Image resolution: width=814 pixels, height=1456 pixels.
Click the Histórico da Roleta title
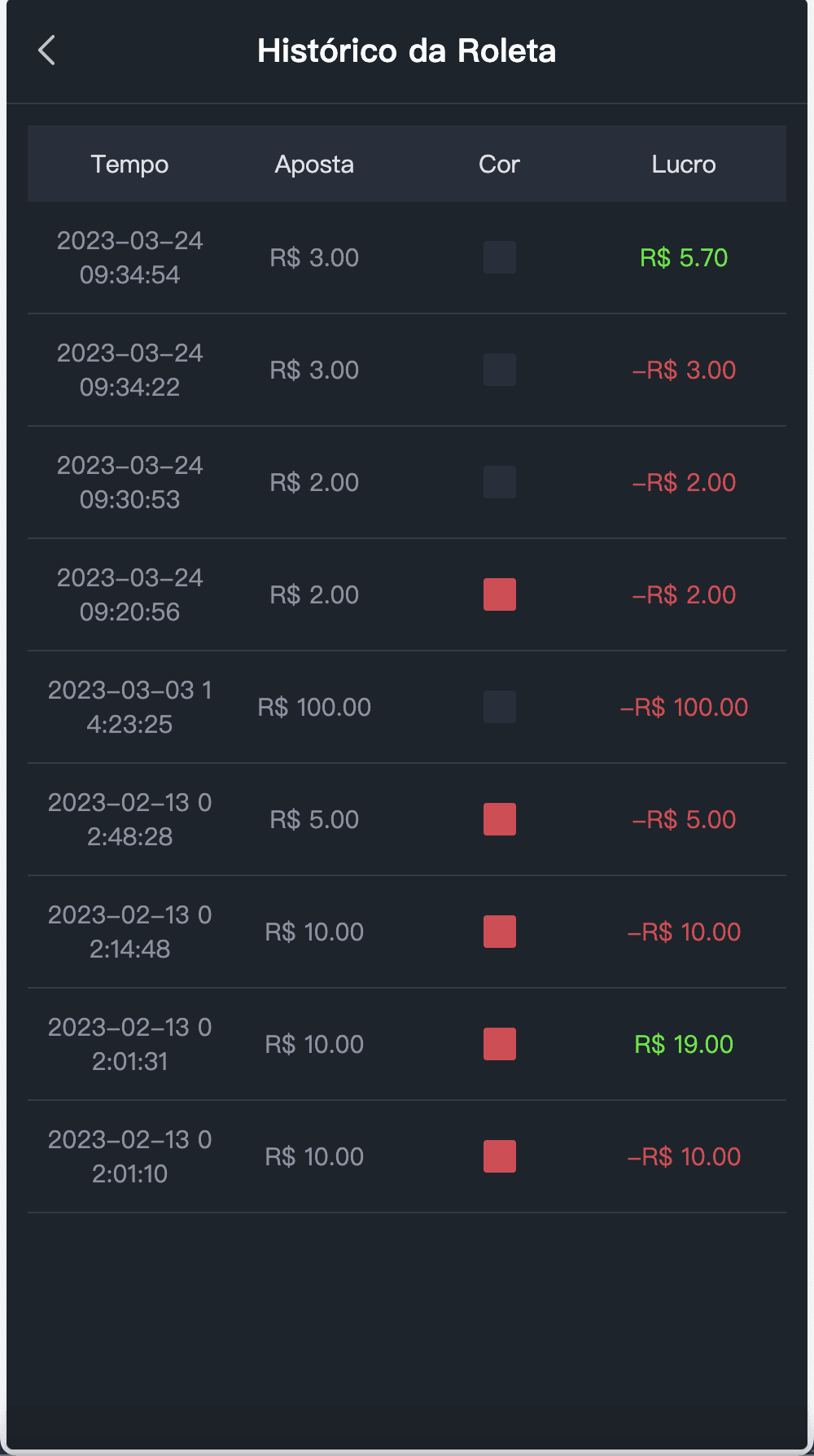point(406,51)
